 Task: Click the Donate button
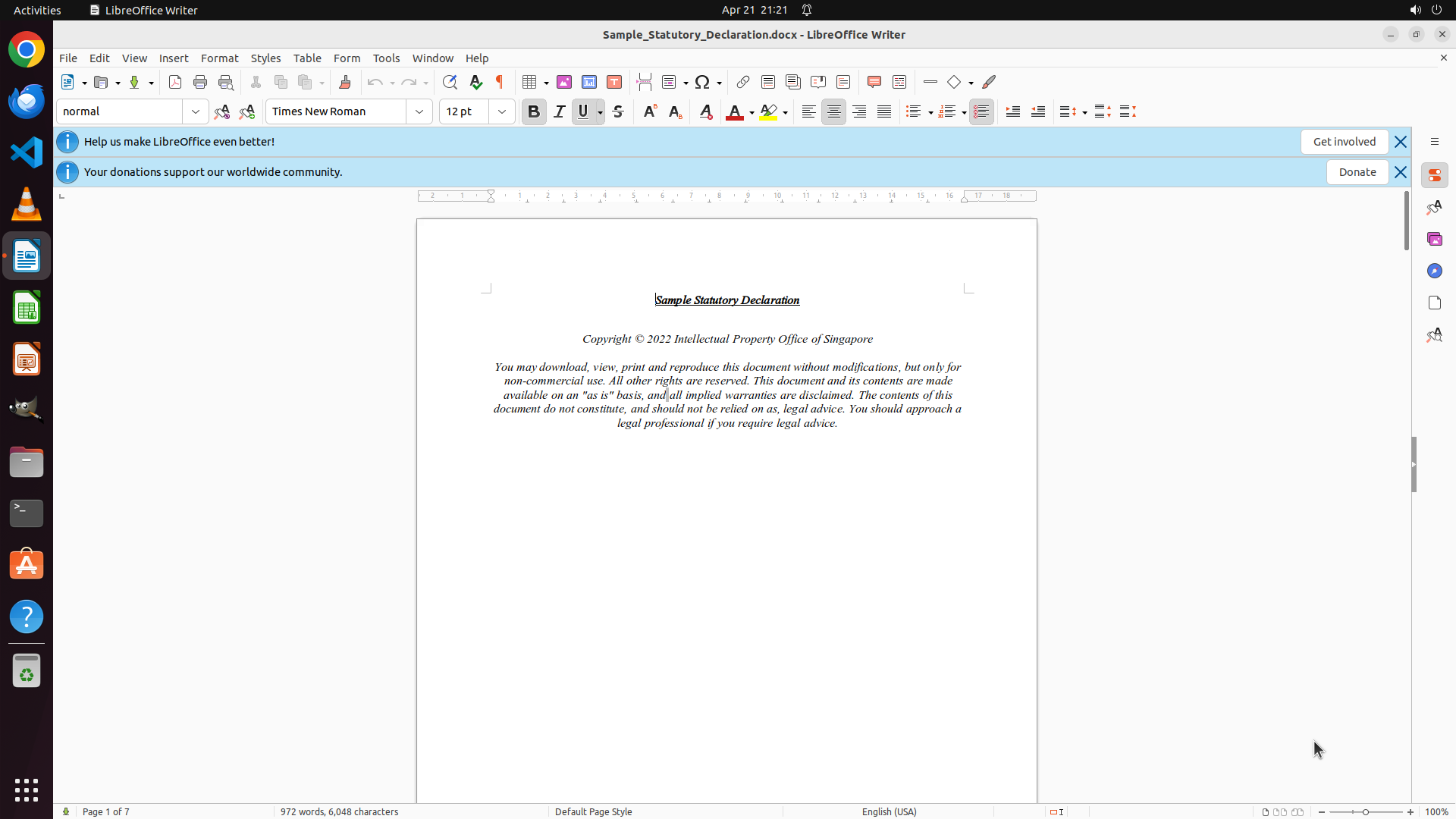1357,172
